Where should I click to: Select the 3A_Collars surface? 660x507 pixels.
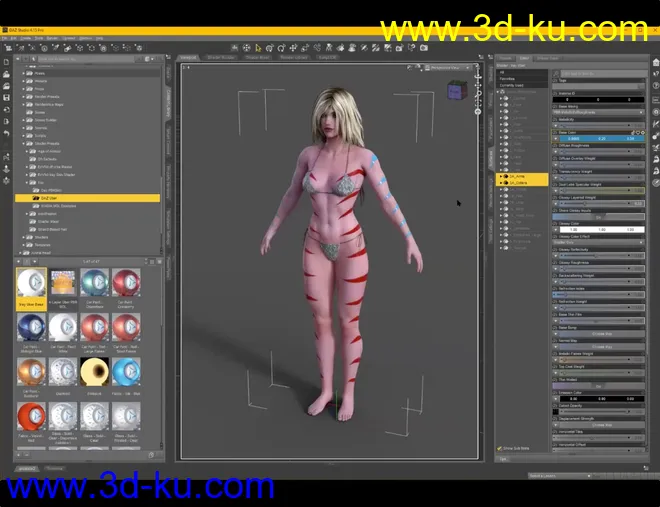pos(520,183)
